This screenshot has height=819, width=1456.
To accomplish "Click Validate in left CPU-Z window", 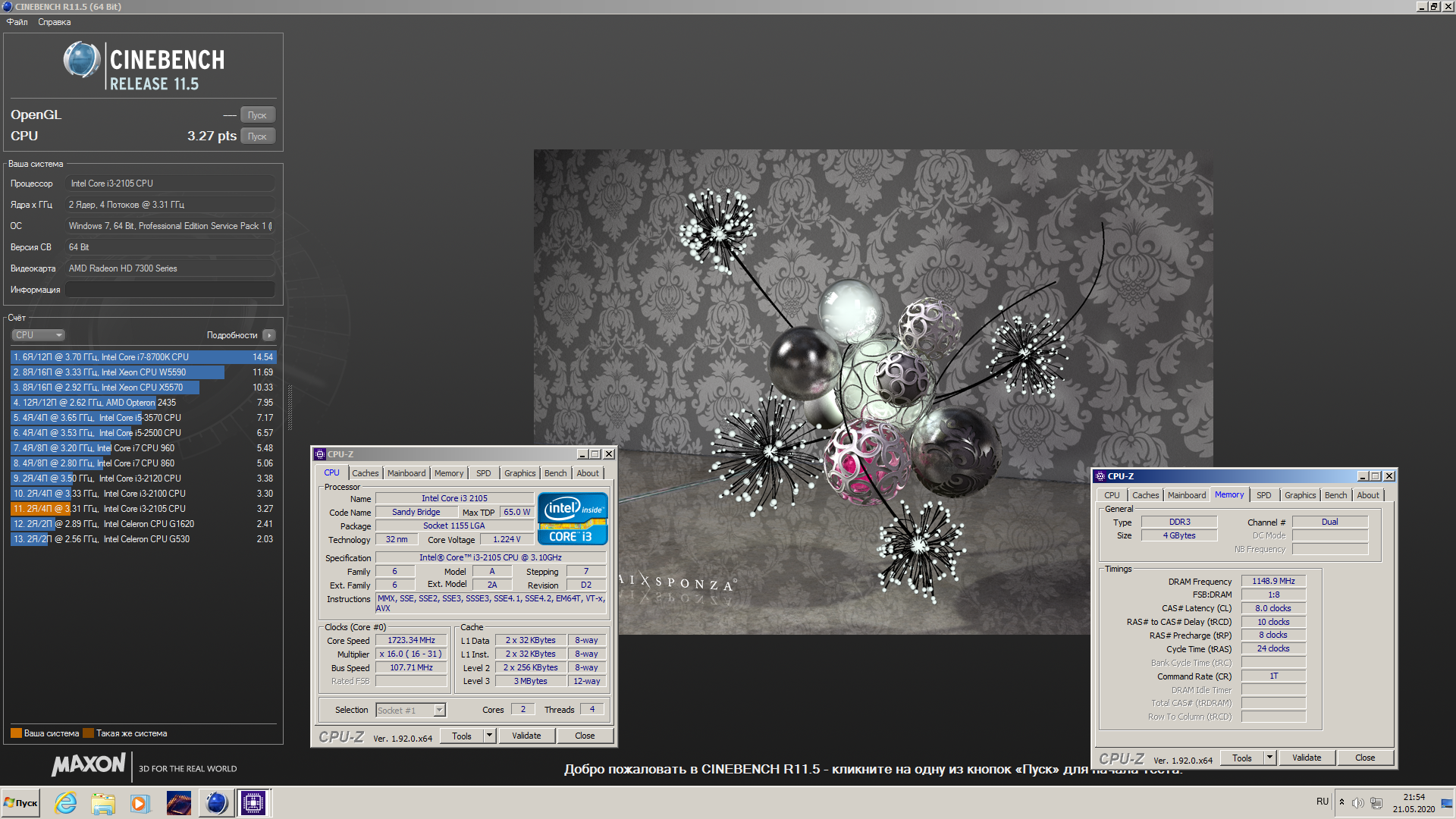I will point(526,736).
